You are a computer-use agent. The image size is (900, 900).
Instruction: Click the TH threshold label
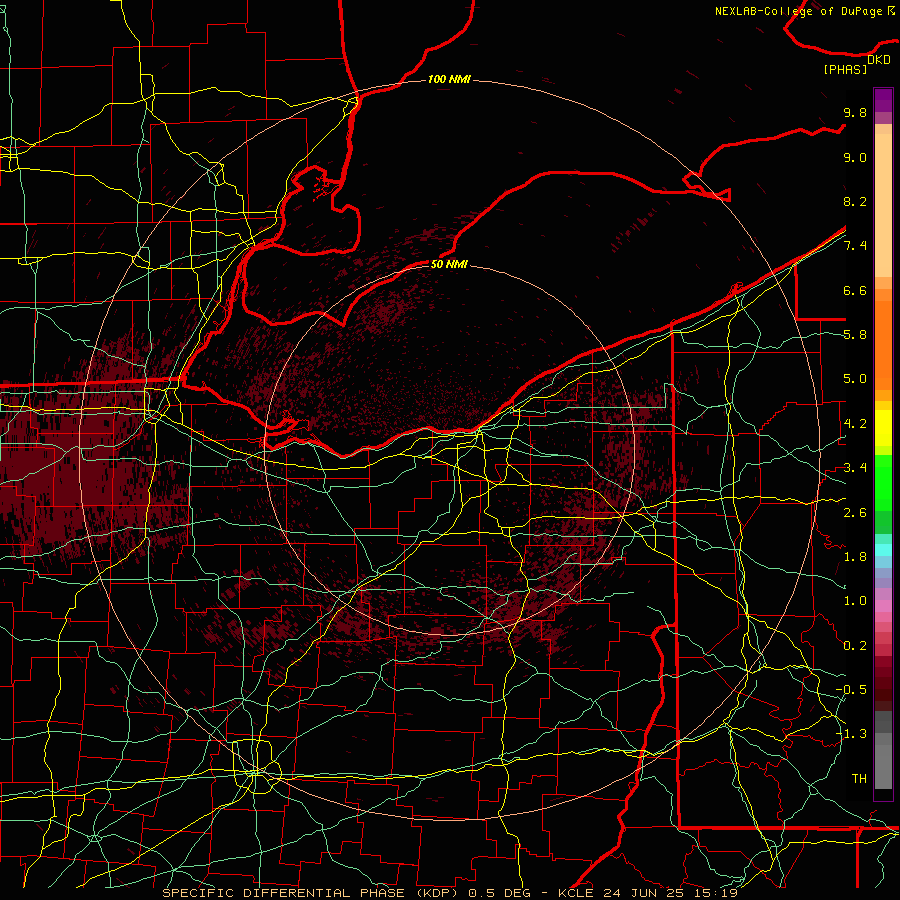[859, 779]
